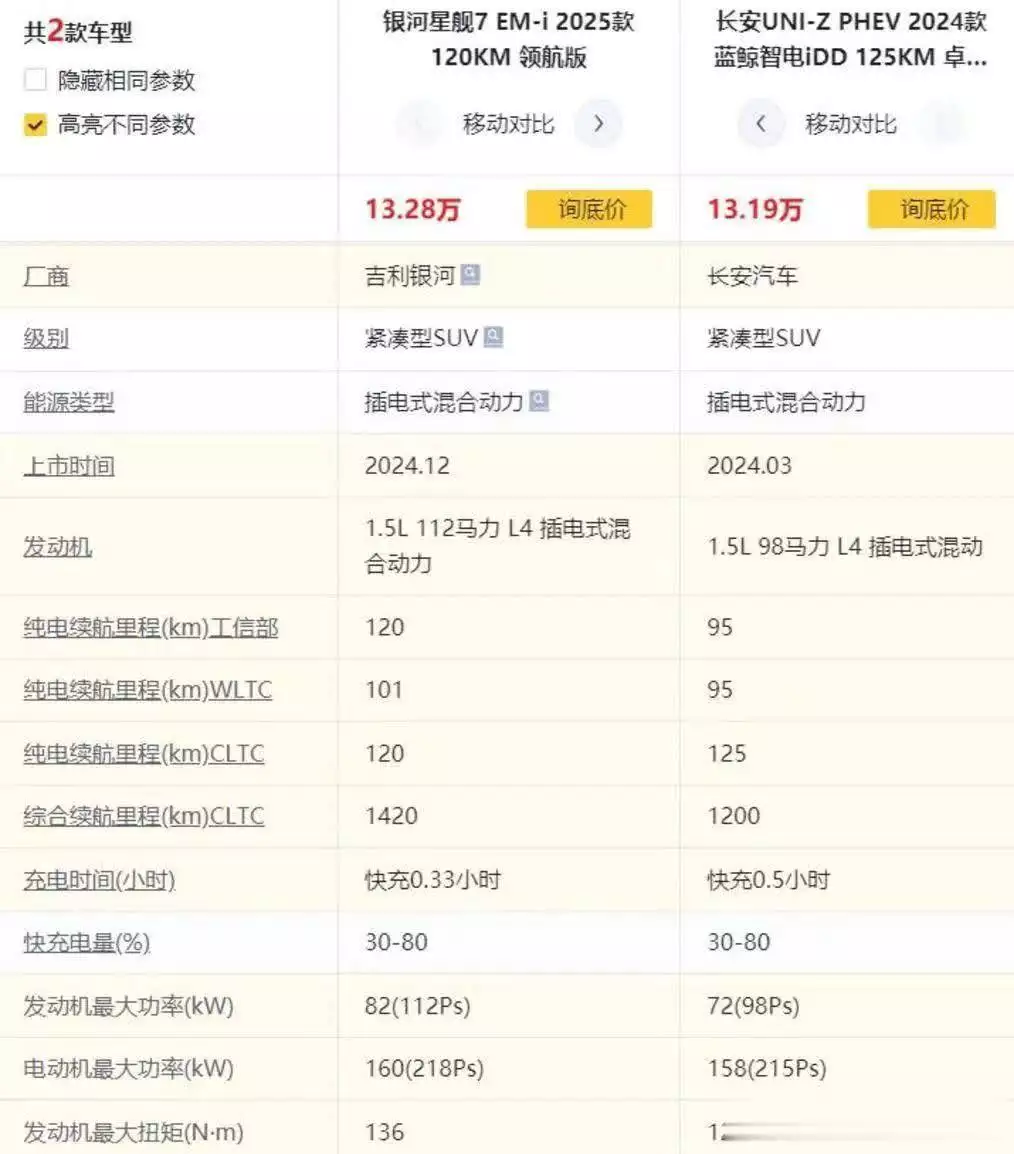Click the 101 WLTC range value
1014x1154 pixels.
383,690
